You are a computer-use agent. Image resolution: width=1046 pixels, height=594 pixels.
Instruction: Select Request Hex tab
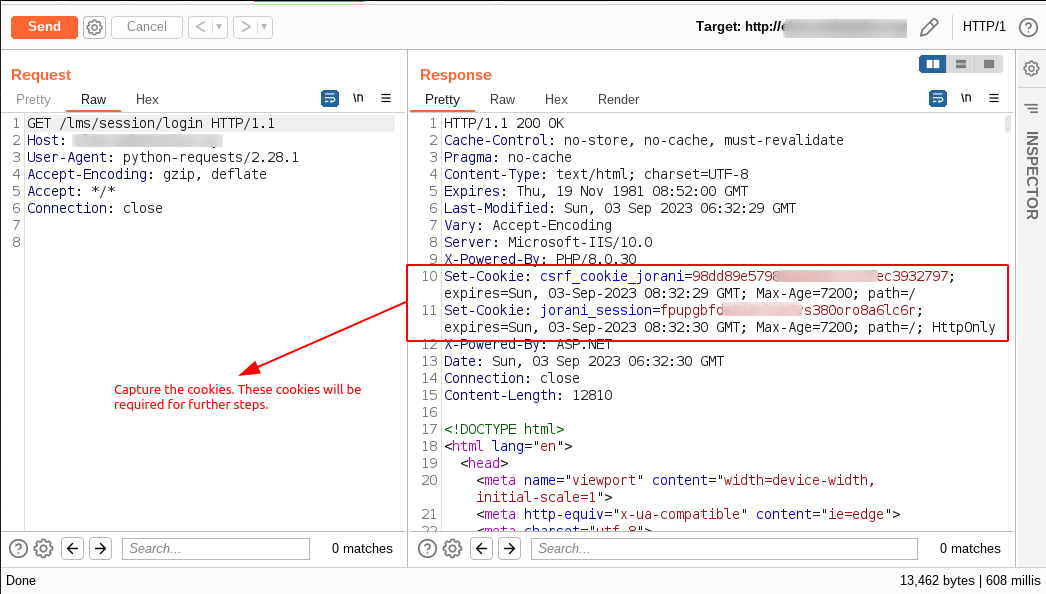pos(147,99)
